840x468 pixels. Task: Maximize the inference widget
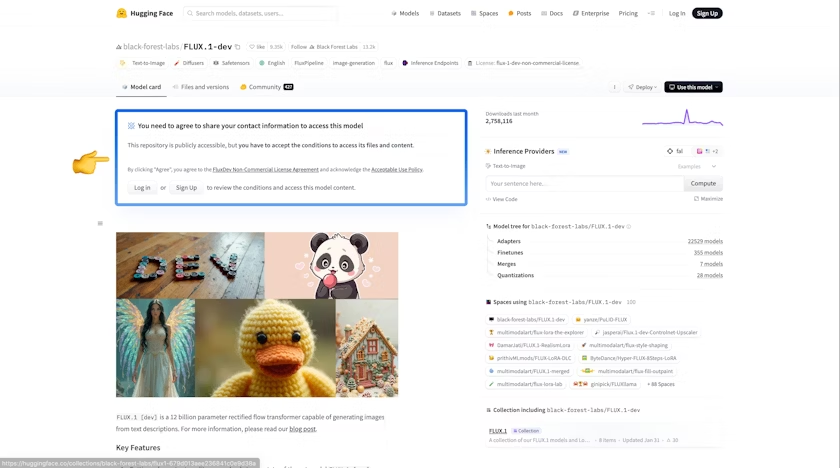click(x=708, y=199)
